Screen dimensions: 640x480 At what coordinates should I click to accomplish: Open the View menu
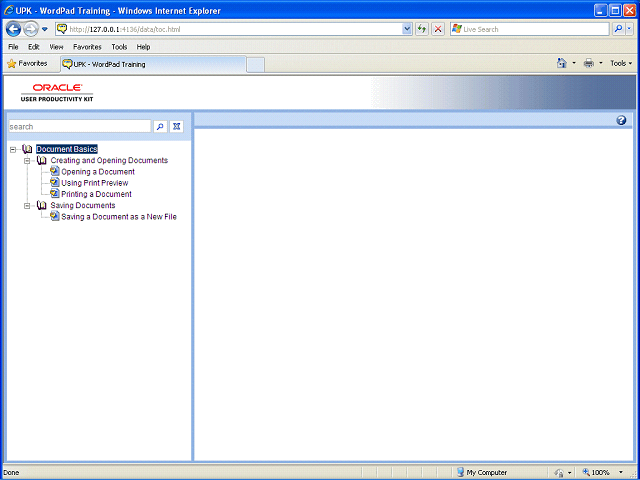pos(56,47)
